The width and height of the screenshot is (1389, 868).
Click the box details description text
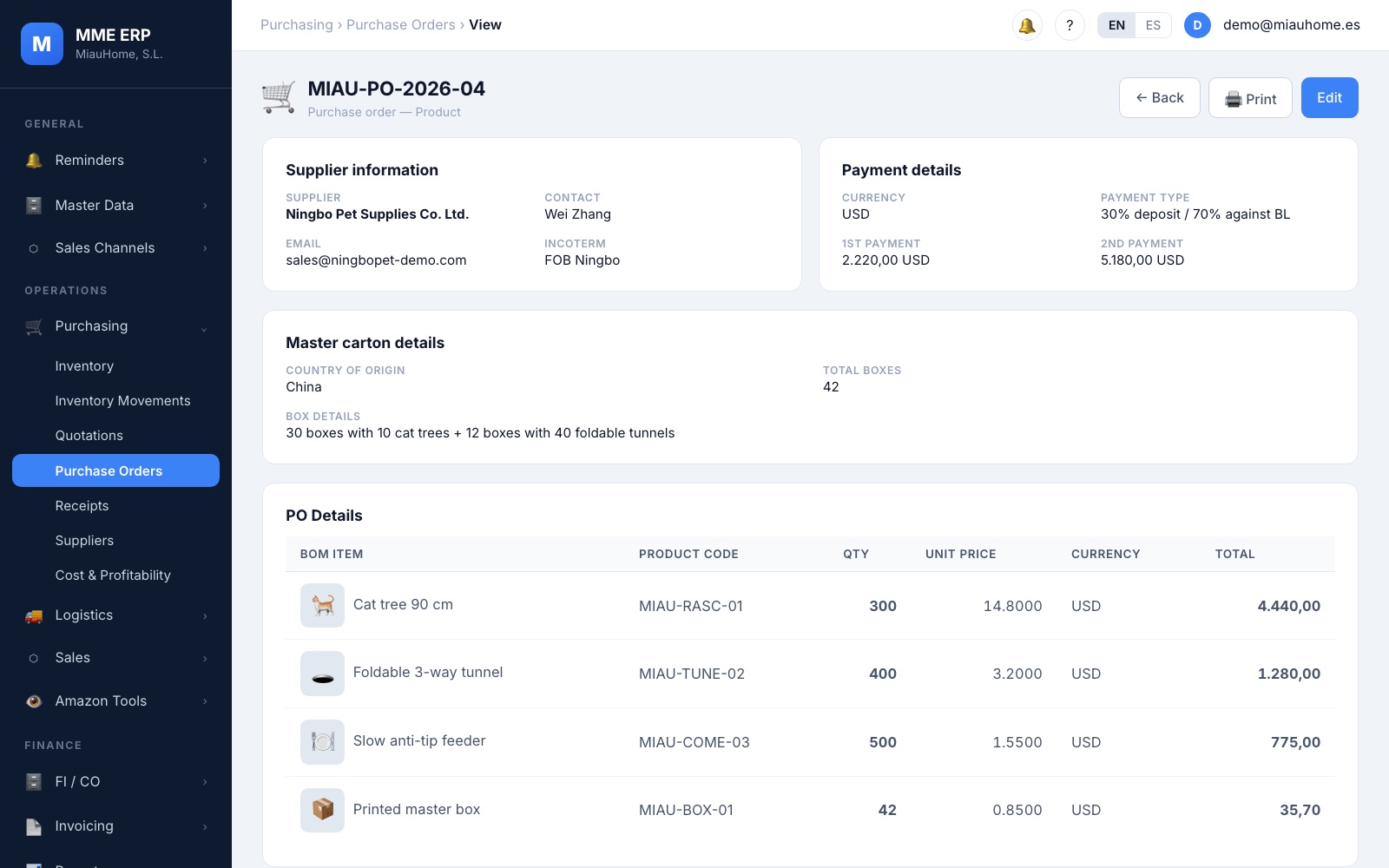point(480,433)
